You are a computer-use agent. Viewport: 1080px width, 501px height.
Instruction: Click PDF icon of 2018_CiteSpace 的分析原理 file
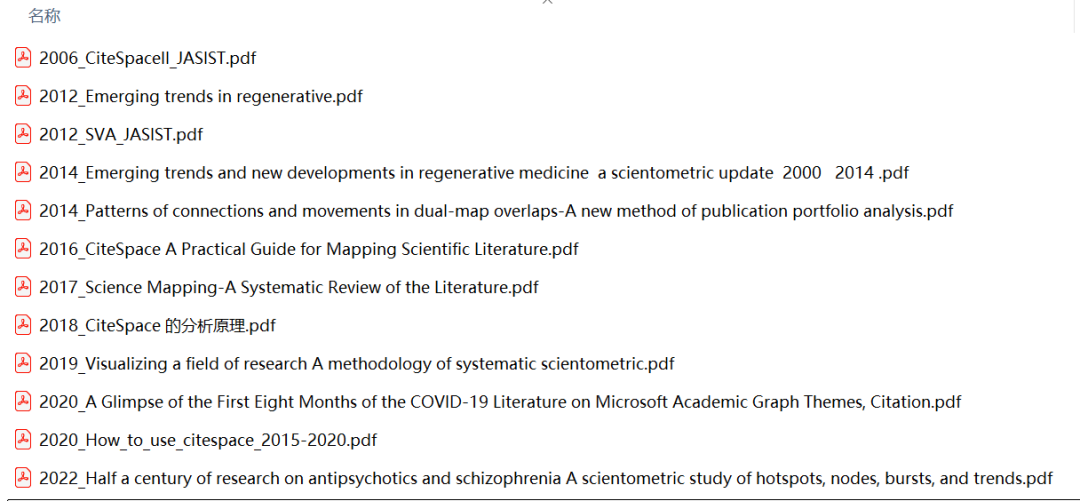tap(23, 325)
